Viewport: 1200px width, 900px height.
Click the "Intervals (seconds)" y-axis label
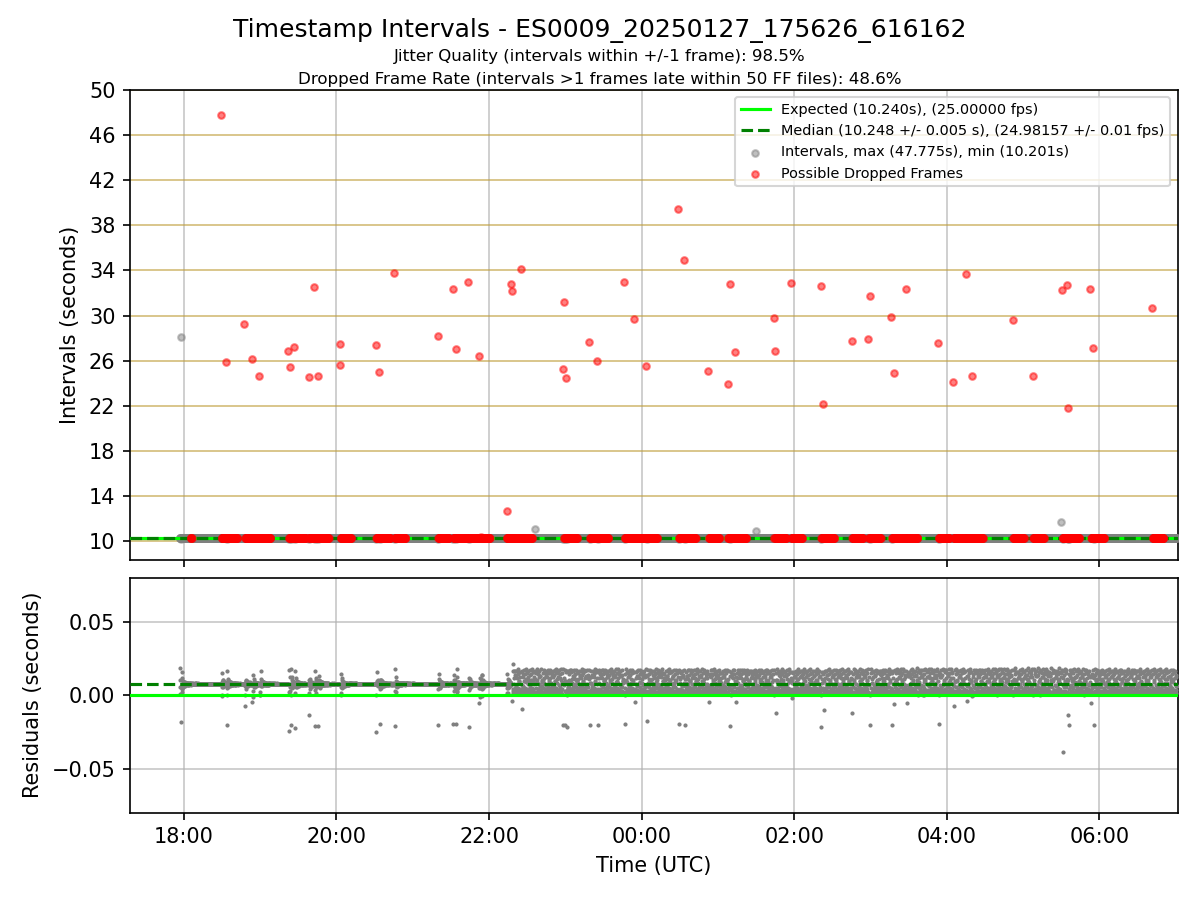[68, 325]
